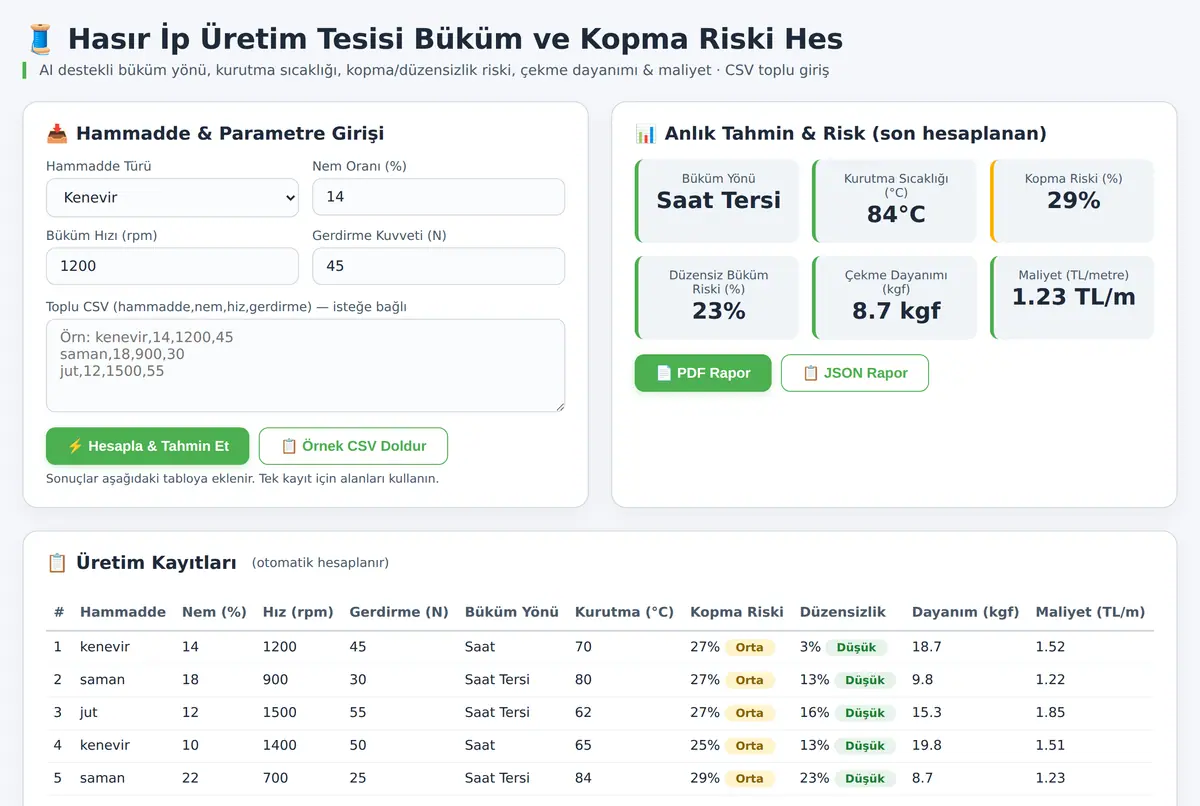Click the Orta badge in row 3
Image resolution: width=1200 pixels, height=806 pixels.
point(749,713)
